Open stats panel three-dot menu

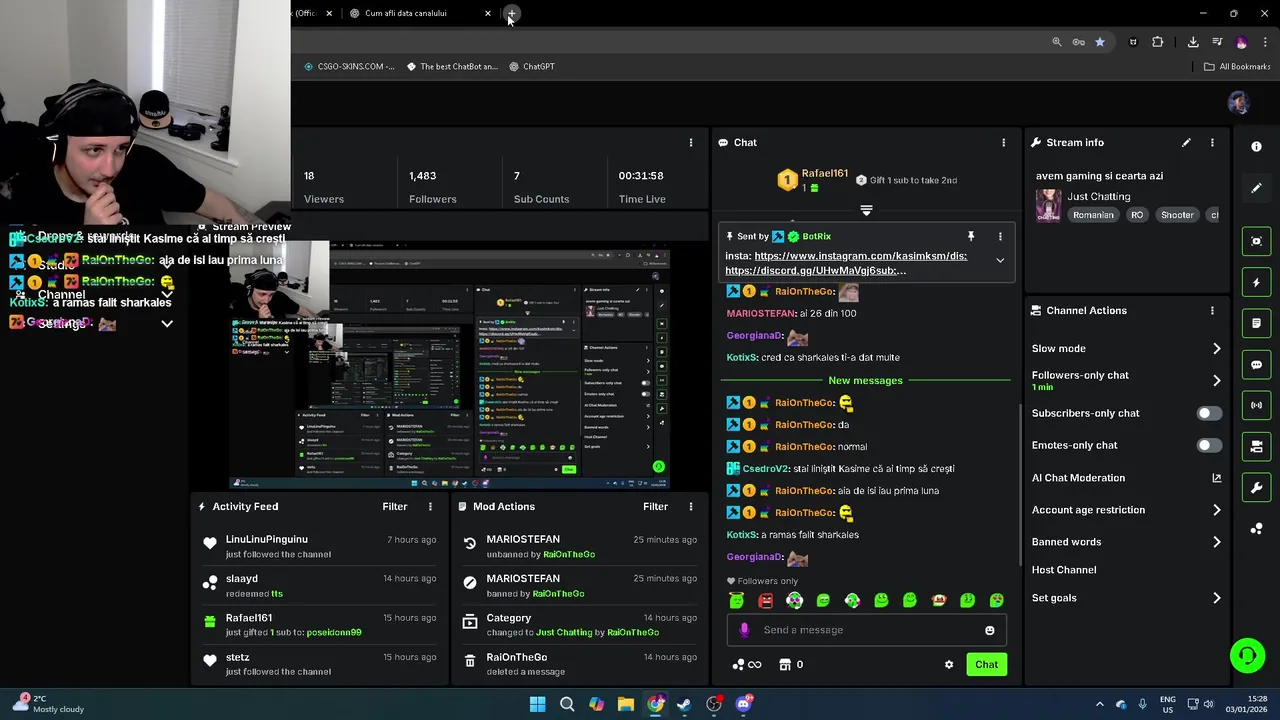tap(691, 143)
